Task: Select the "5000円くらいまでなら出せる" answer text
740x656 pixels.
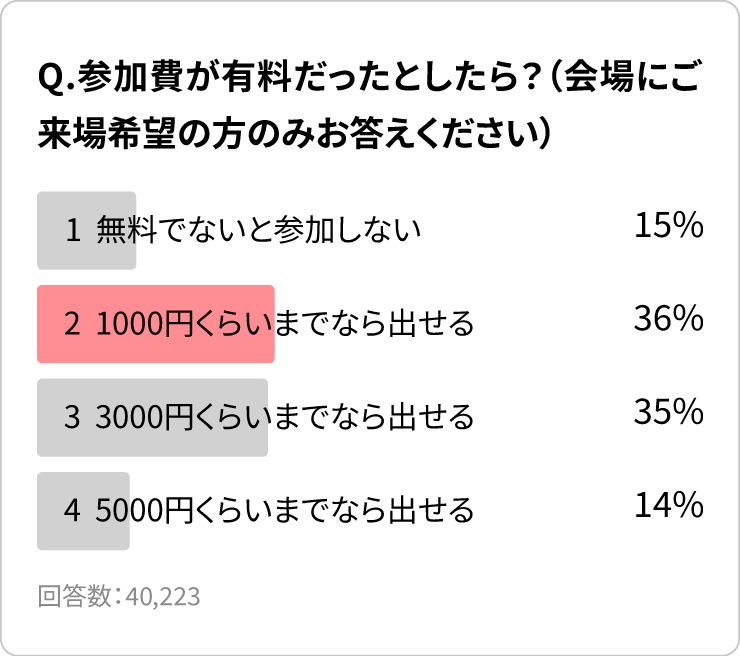Action: tap(285, 511)
